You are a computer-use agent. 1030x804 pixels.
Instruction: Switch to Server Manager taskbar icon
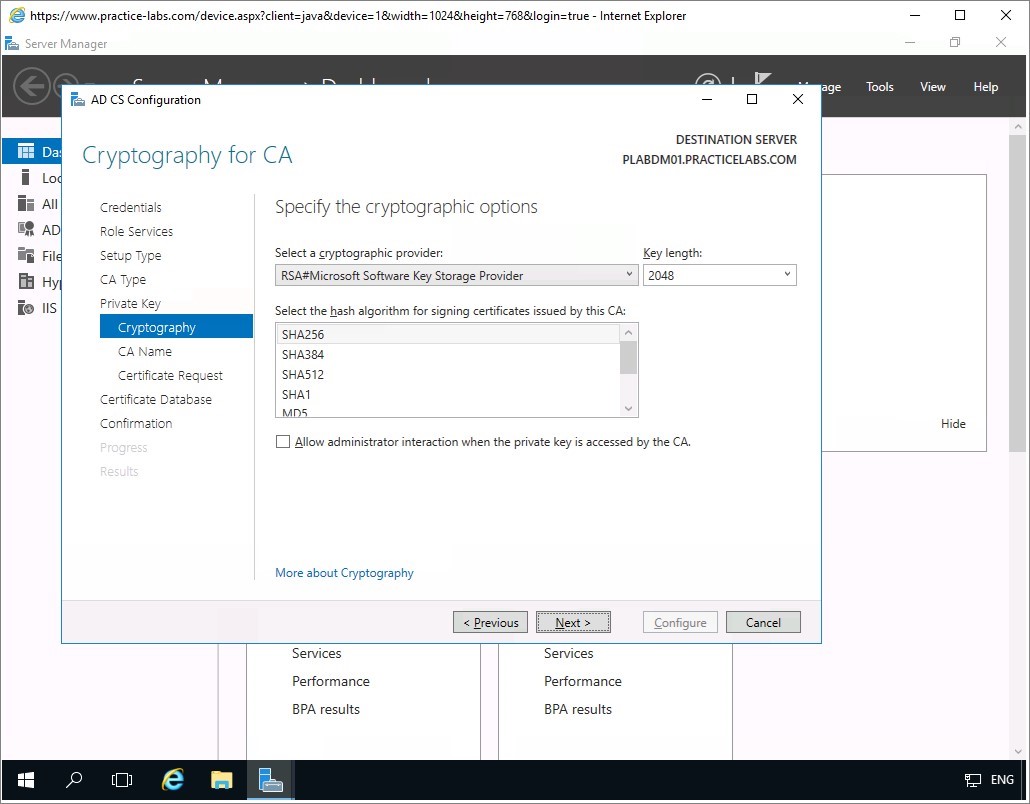pos(270,780)
